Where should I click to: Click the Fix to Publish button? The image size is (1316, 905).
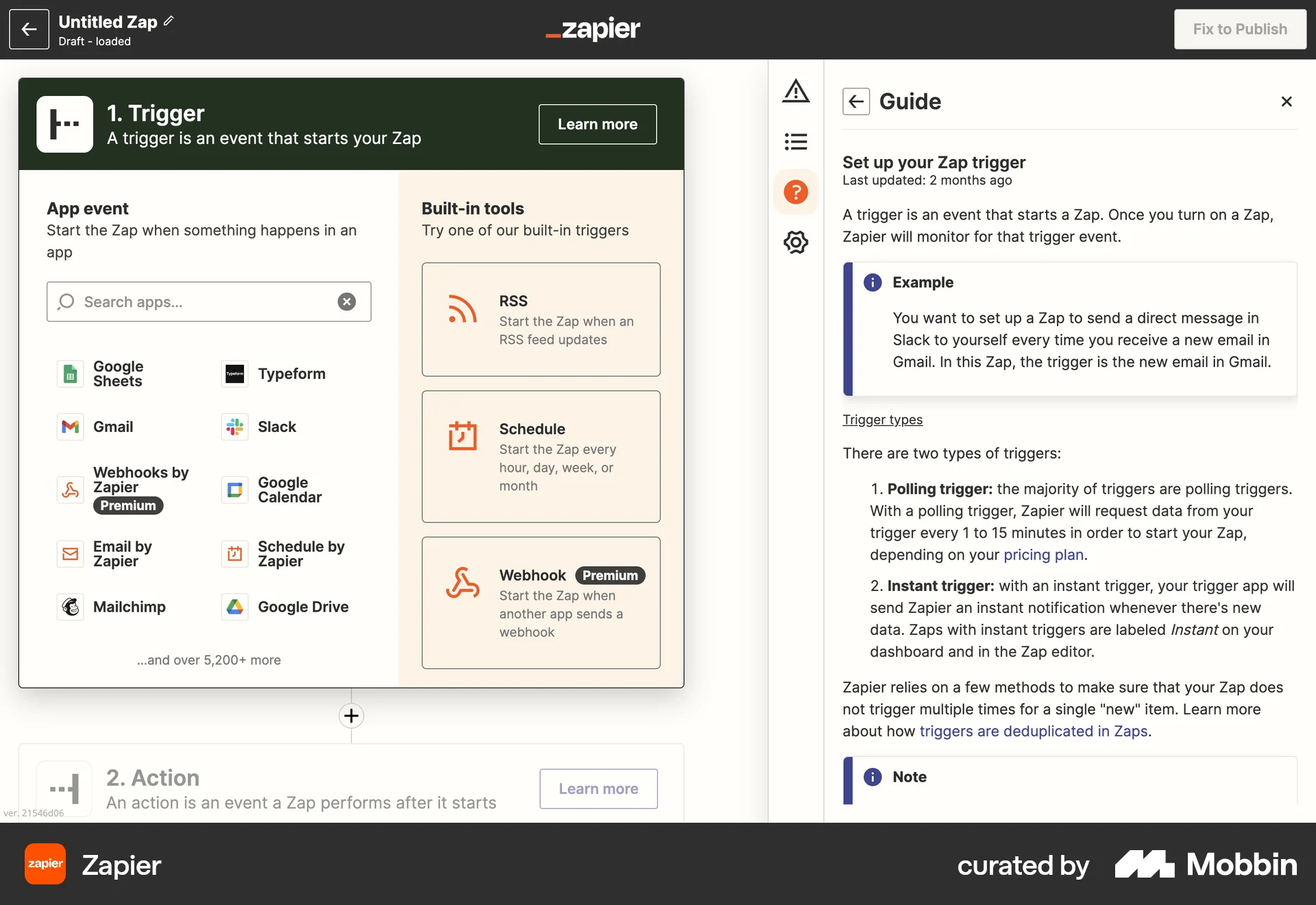pos(1240,29)
